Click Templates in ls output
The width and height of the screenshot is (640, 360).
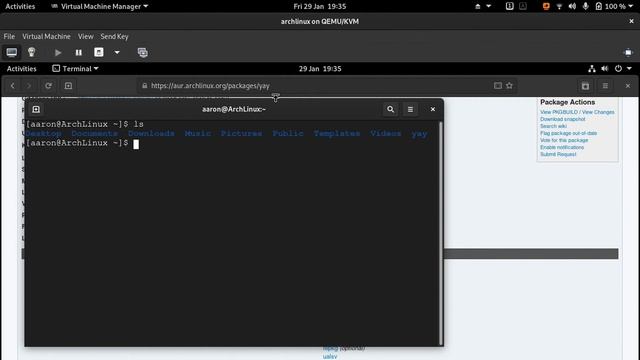pos(337,133)
